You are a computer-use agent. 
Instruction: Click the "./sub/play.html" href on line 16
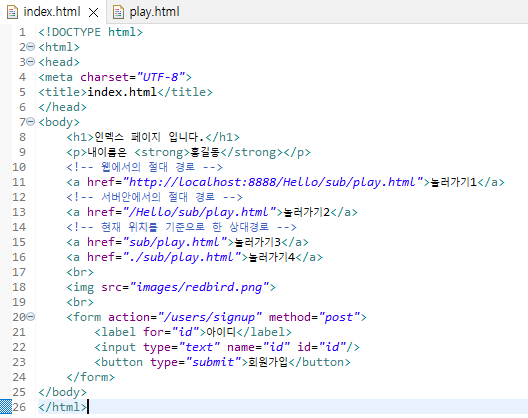point(182,257)
